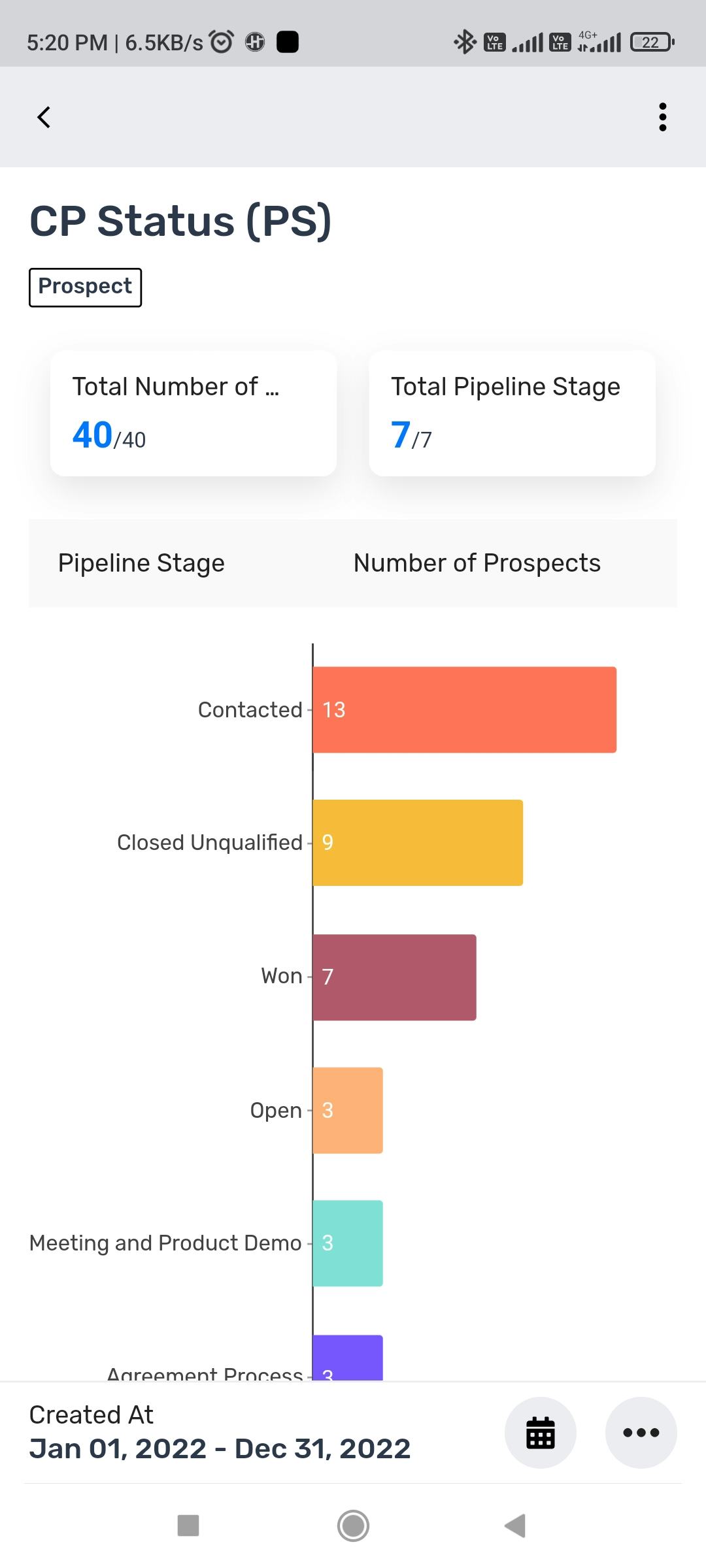Open the three-dot vertical overflow menu

[x=662, y=118]
